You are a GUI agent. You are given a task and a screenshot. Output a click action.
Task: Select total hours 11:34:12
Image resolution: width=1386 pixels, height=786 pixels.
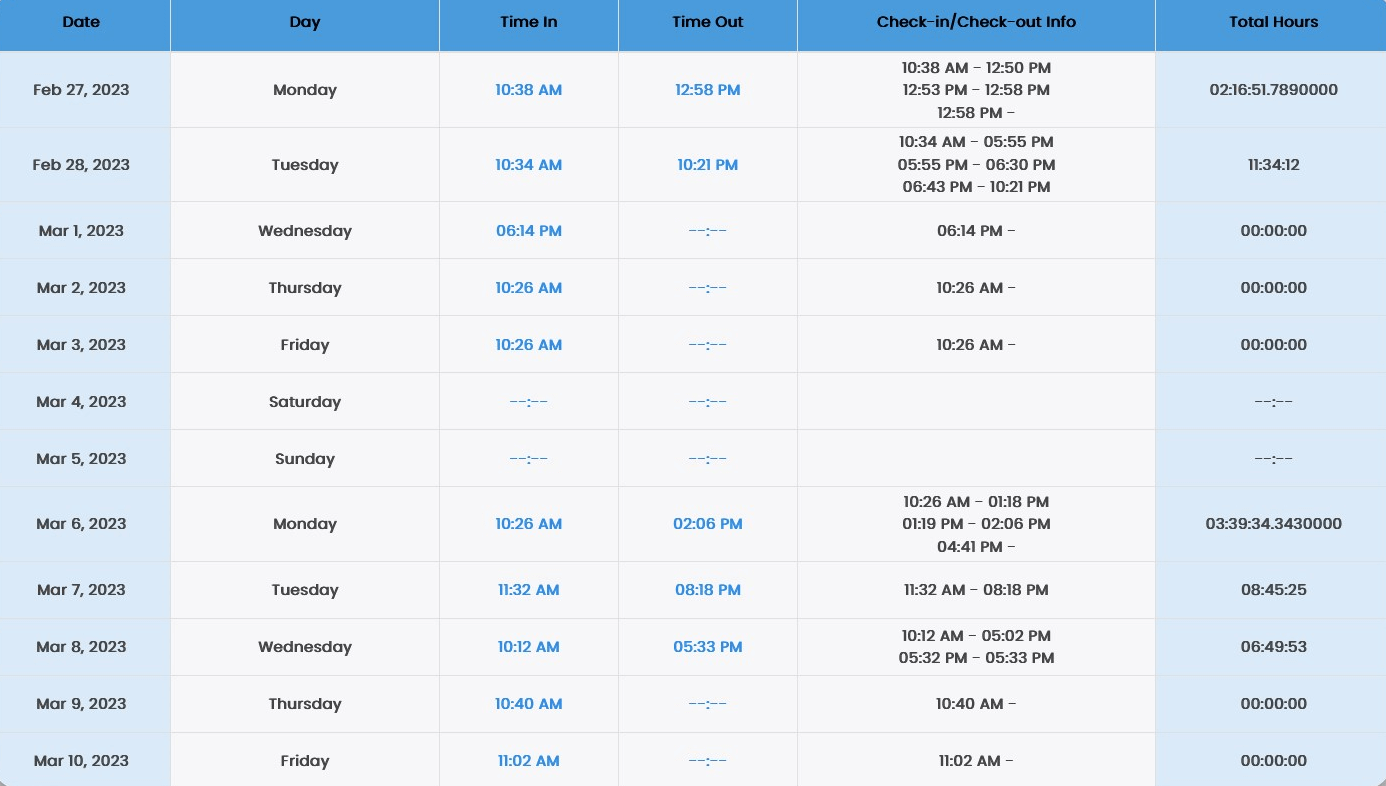[x=1274, y=165]
